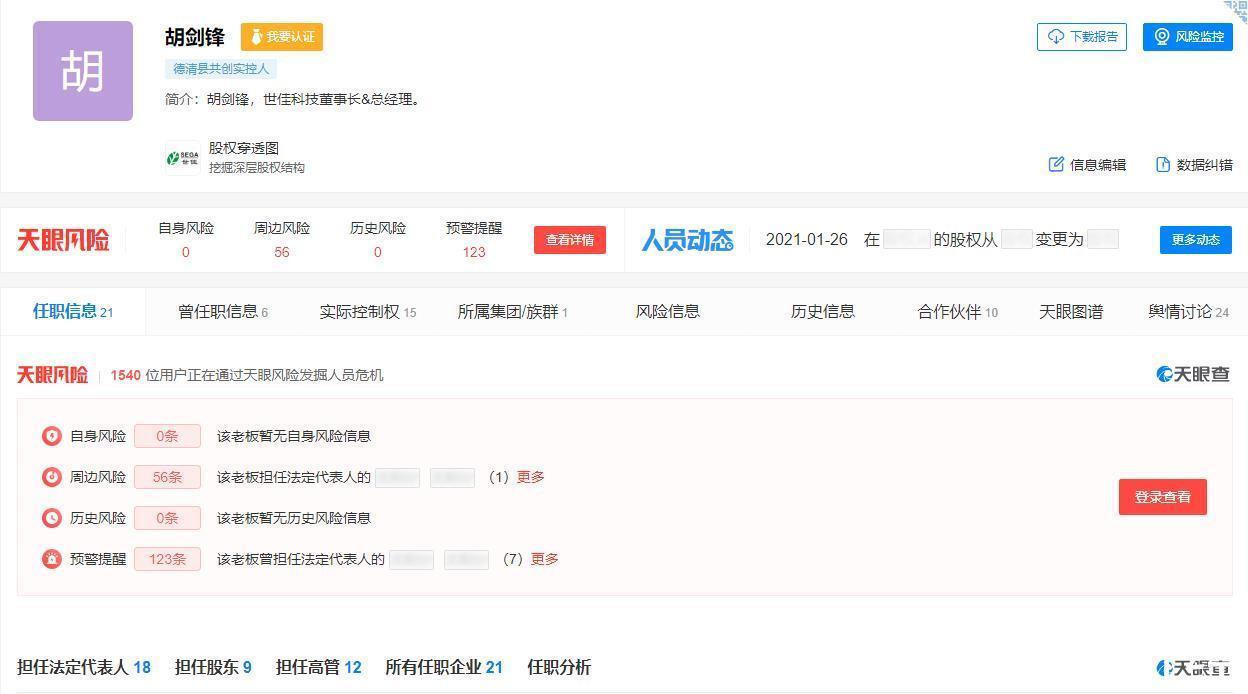This screenshot has height=694, width=1248.
Task: Click the 周边风险 circular icon
Action: coord(52,477)
